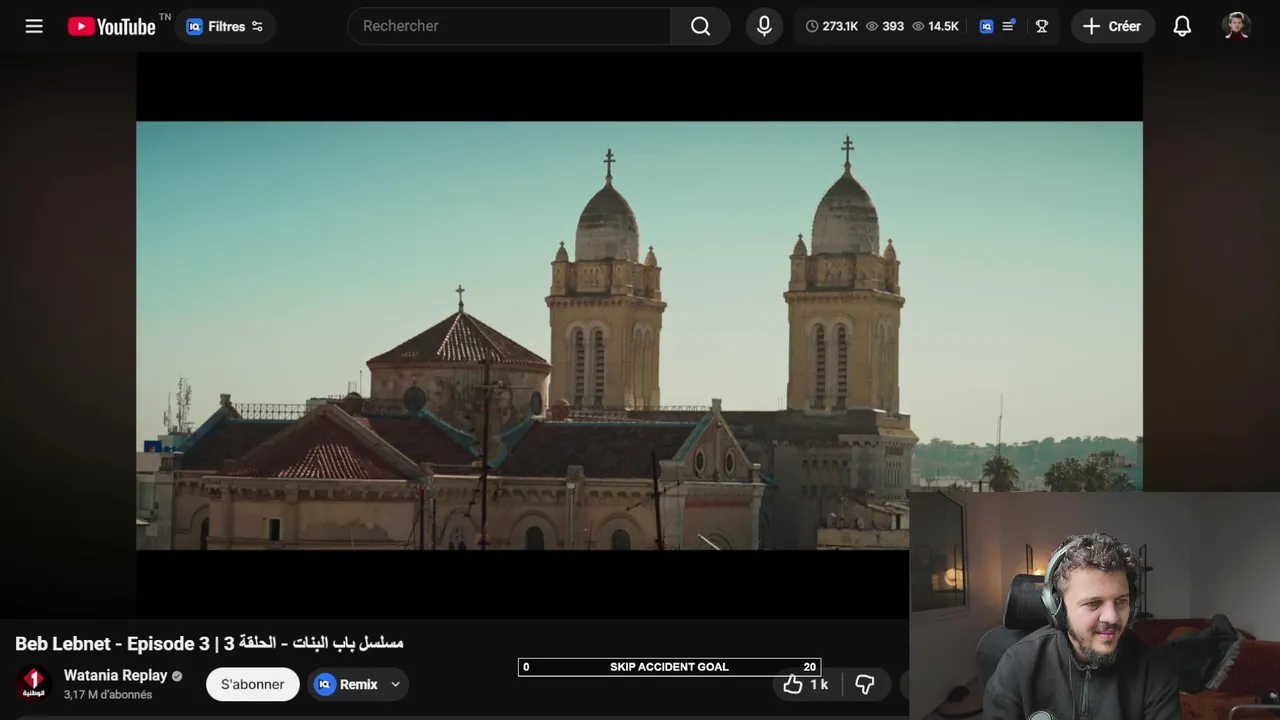Click the clock stat showing 273.1K

tap(832, 26)
